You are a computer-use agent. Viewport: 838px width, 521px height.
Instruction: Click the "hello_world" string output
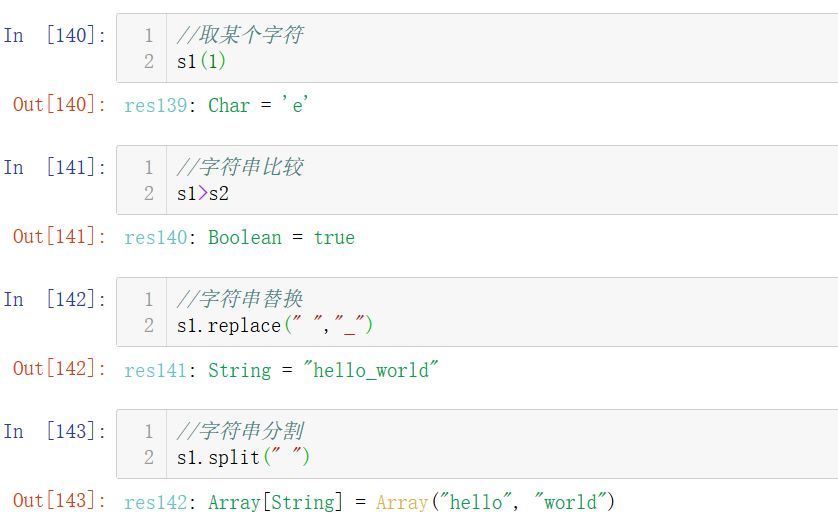click(x=372, y=370)
